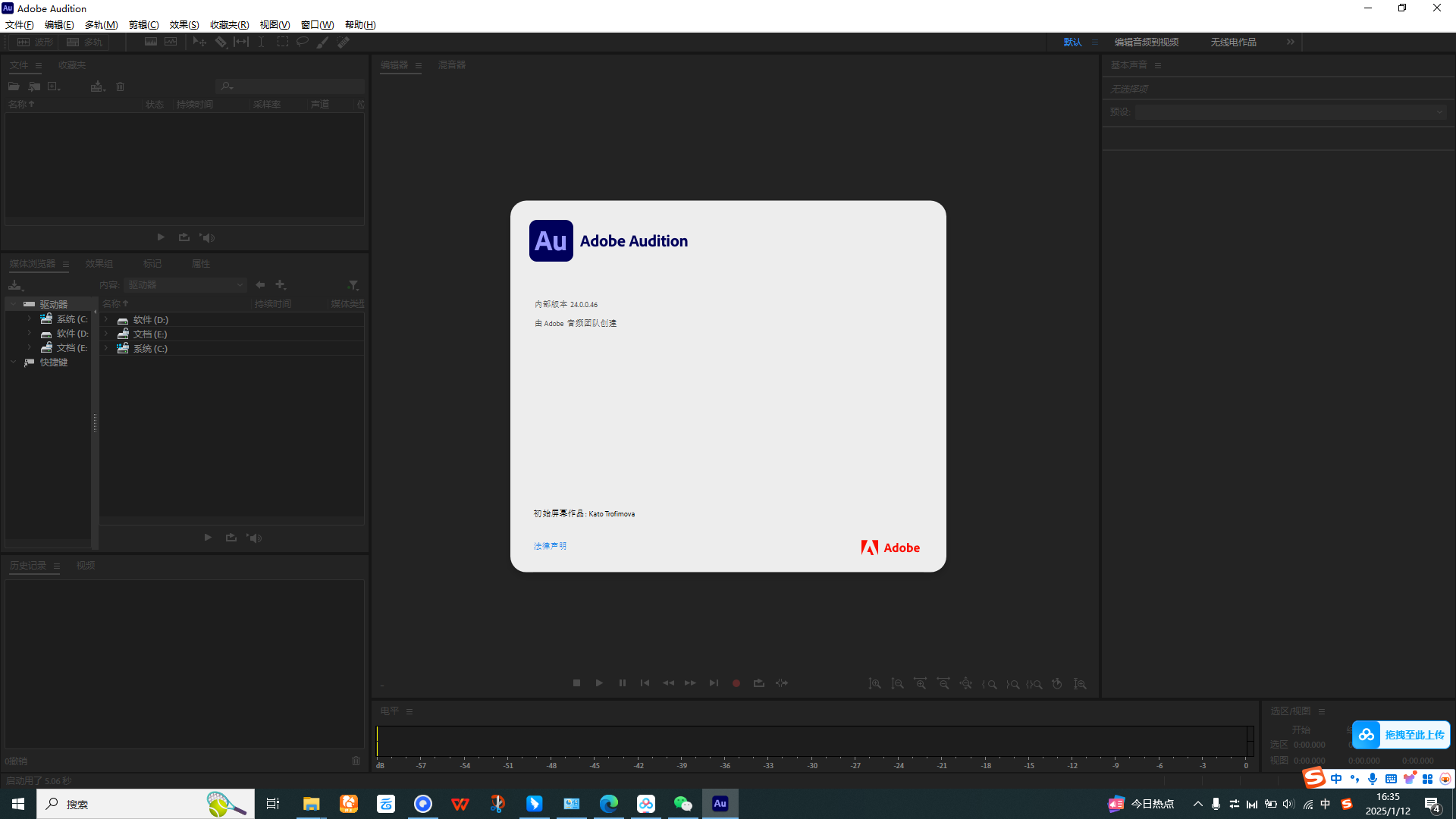Click the 混音器 tab in editor panel
Viewport: 1456px width, 819px height.
coord(451,65)
